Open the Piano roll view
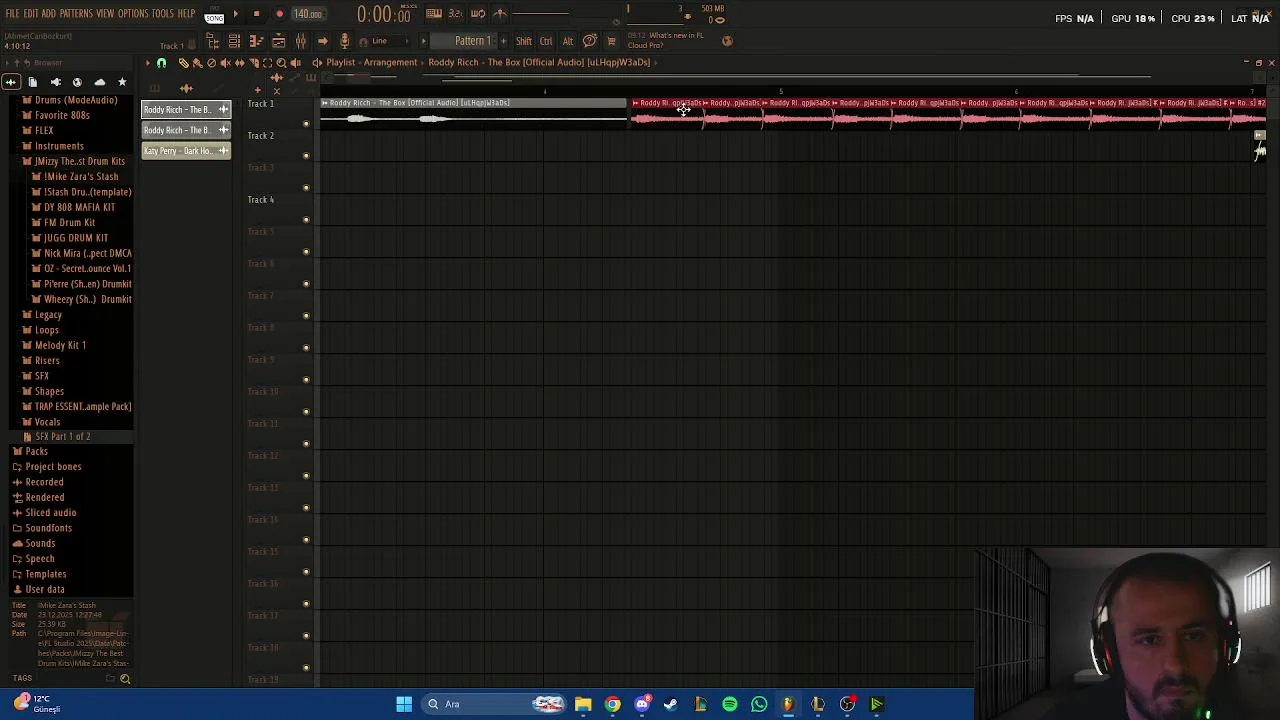Screen dimensions: 1280x720 (256, 41)
